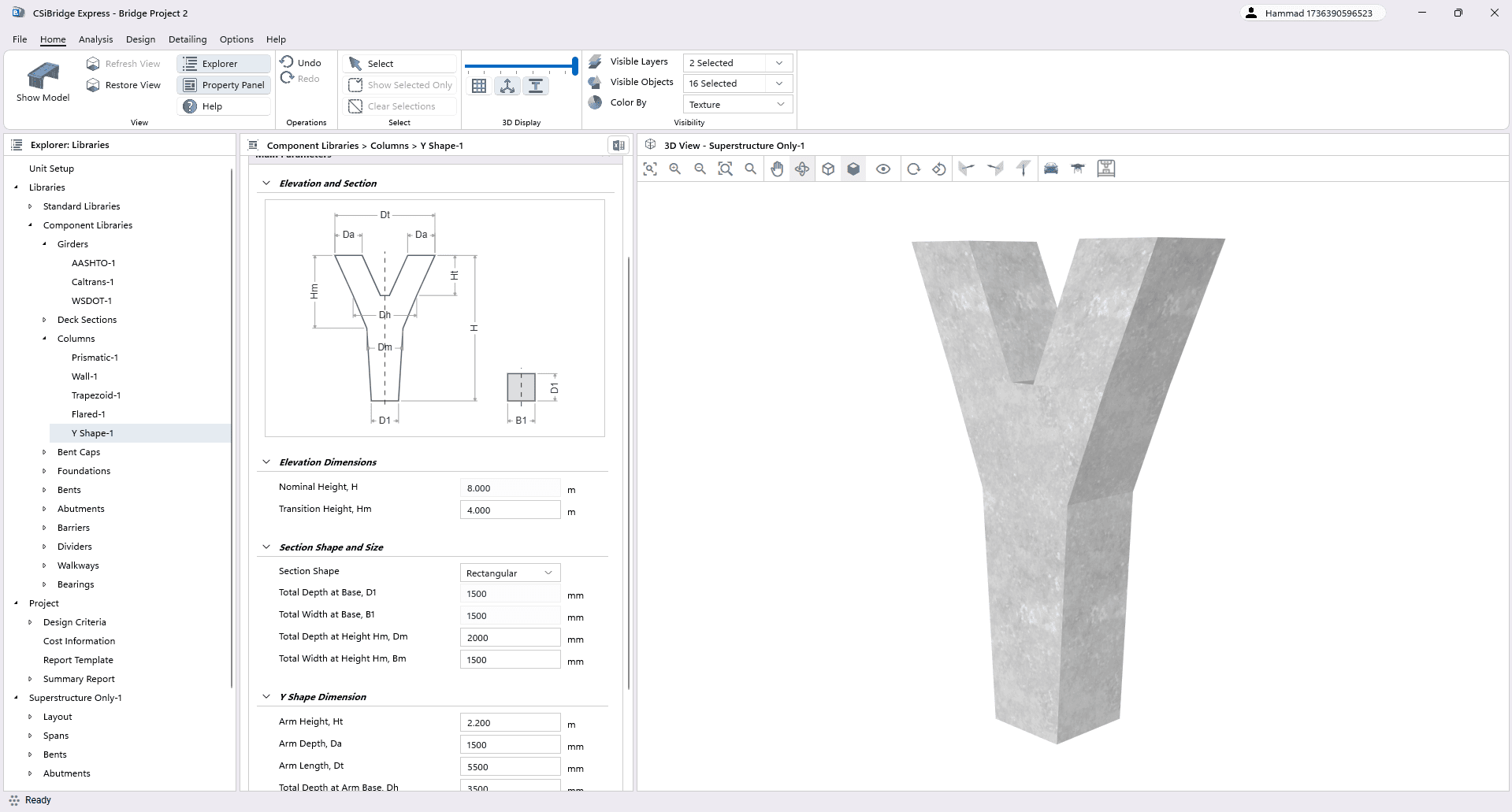Toggle the Explorer panel button
Viewport: 1512px width, 812px height.
pyautogui.click(x=223, y=63)
